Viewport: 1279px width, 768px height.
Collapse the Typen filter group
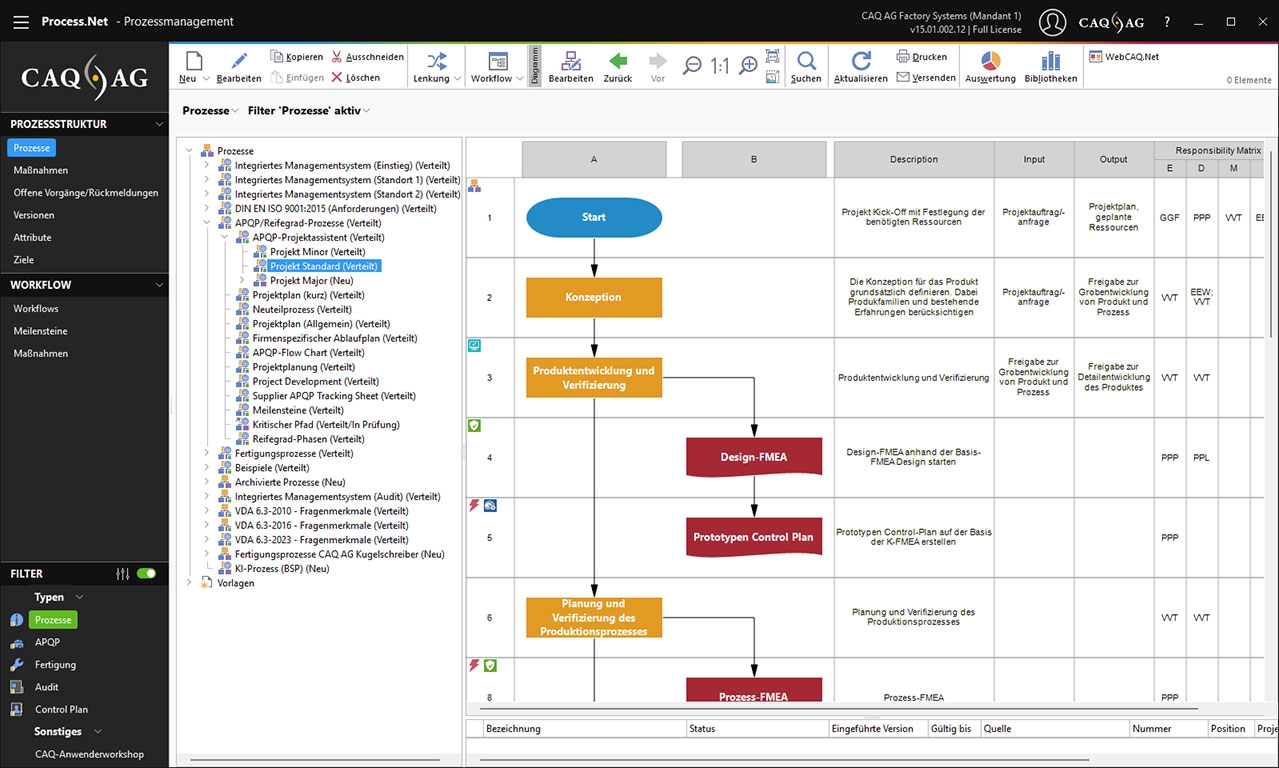point(80,597)
